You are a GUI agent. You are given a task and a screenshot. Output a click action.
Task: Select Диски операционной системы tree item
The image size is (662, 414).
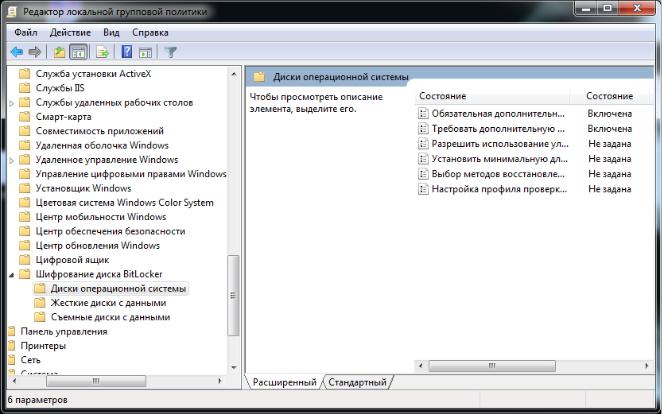118,289
